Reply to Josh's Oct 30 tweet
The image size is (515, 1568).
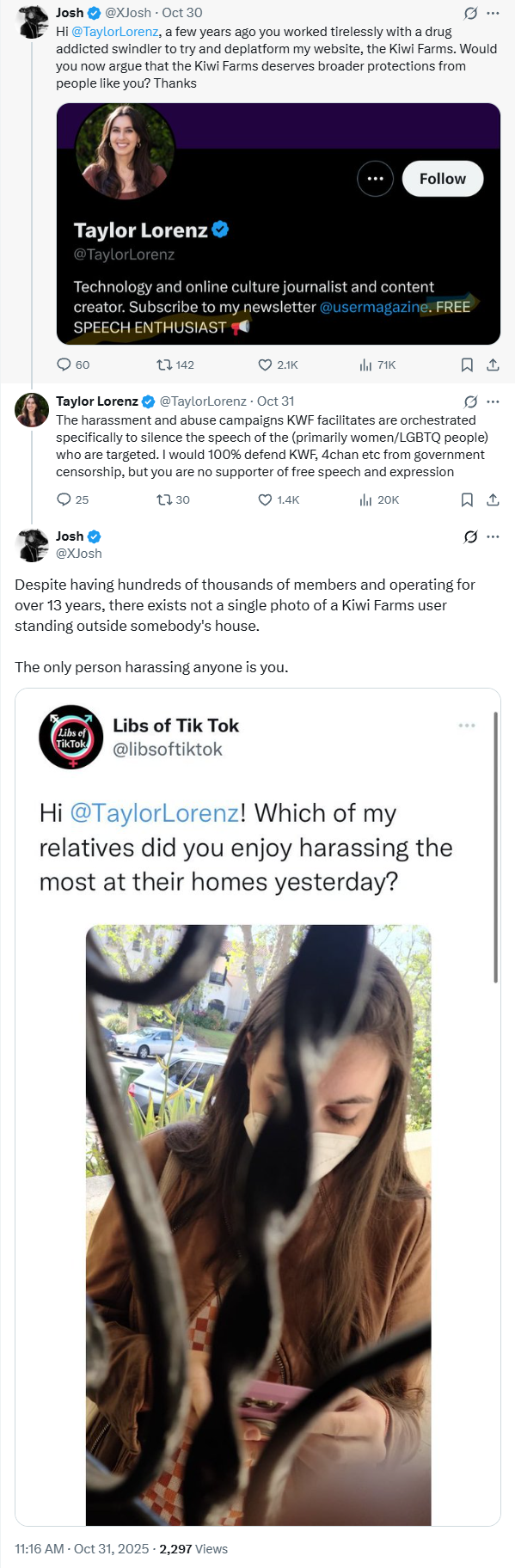[x=73, y=364]
